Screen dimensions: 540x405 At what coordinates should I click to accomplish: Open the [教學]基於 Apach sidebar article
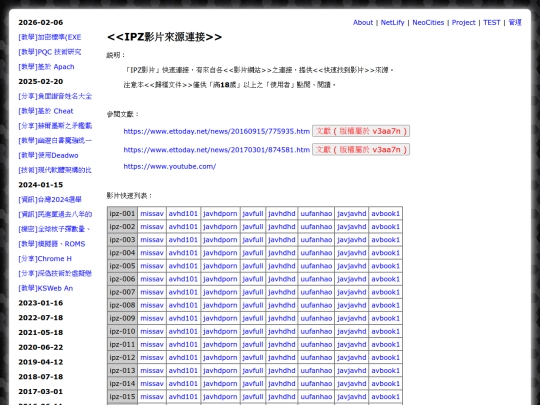[x=46, y=67]
